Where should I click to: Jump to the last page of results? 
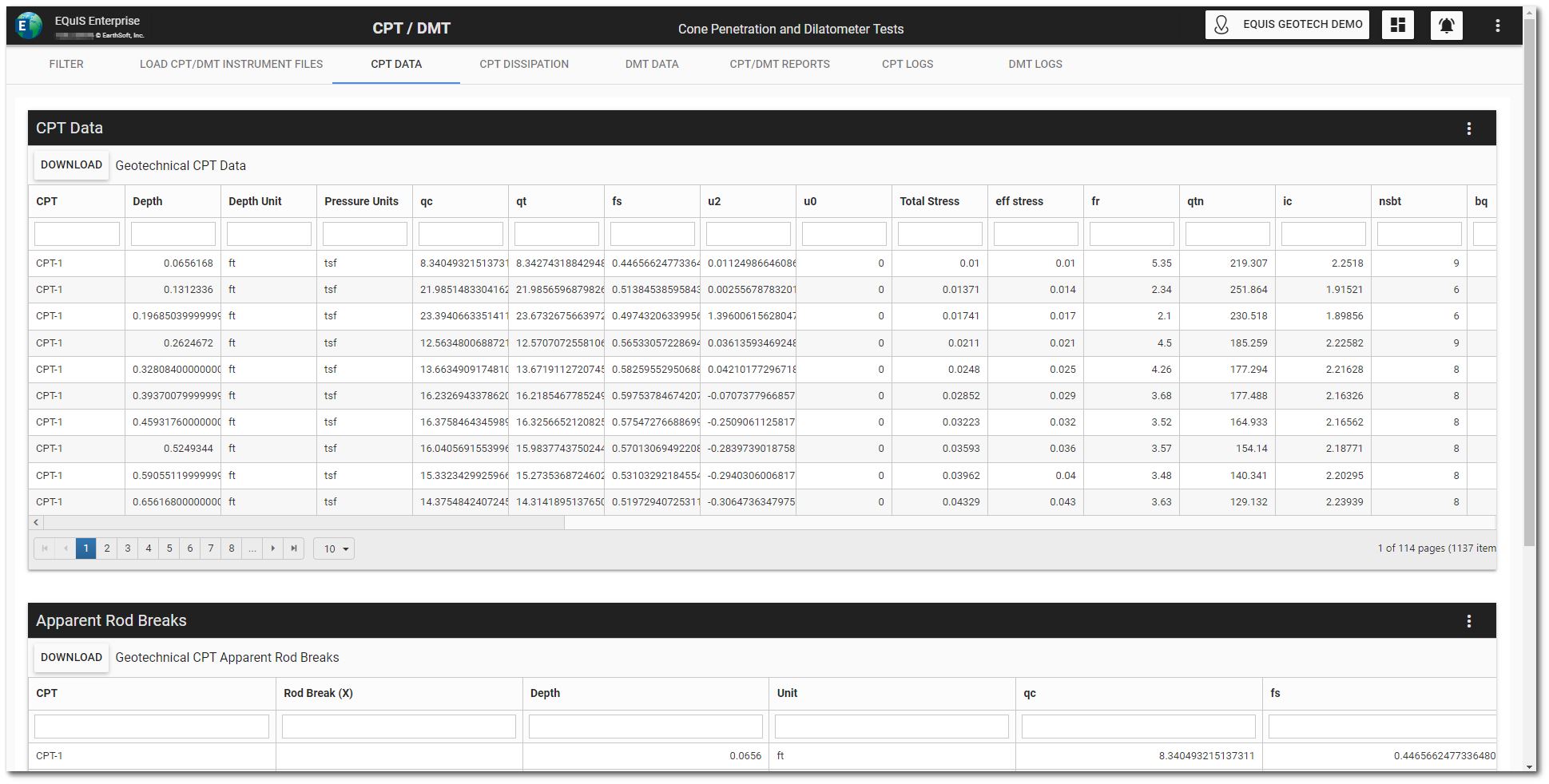(x=294, y=548)
